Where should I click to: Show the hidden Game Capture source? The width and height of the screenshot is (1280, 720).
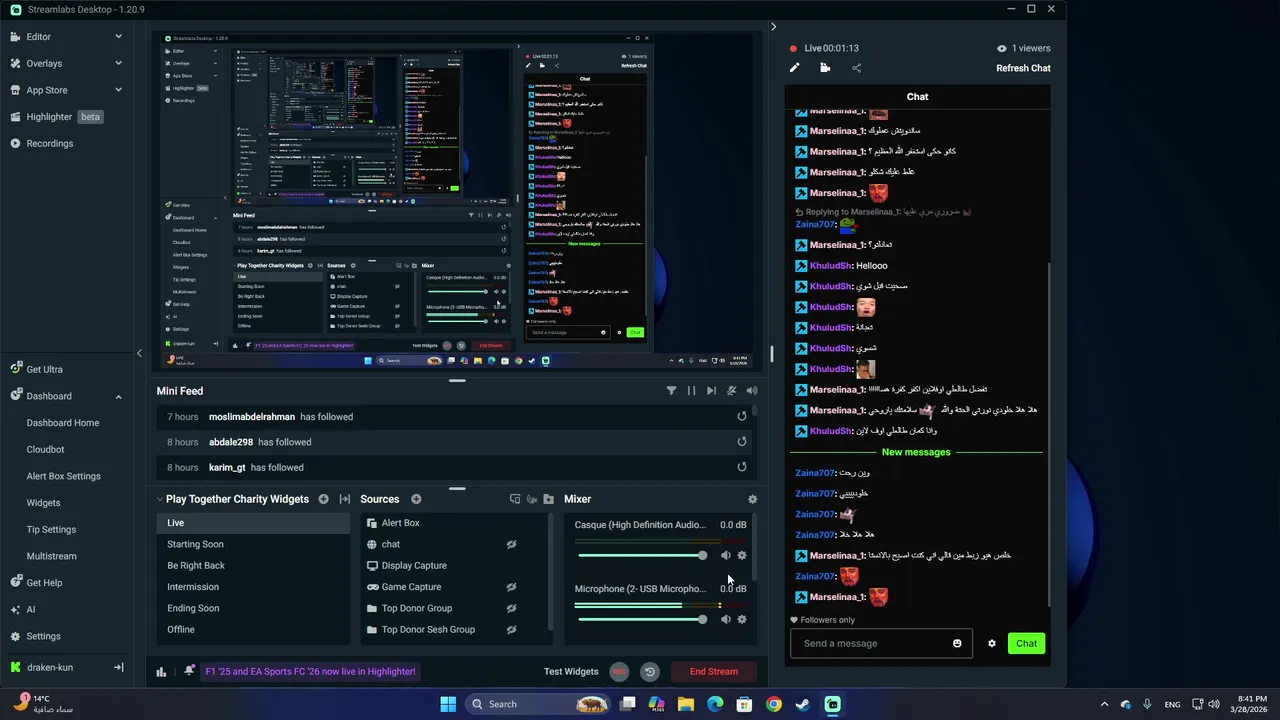tap(511, 587)
